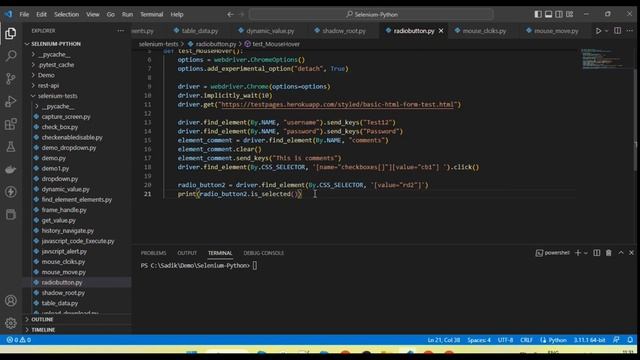This screenshot has height=360, width=640.
Task: Kill the terminal with trash icon
Action: (x=609, y=253)
